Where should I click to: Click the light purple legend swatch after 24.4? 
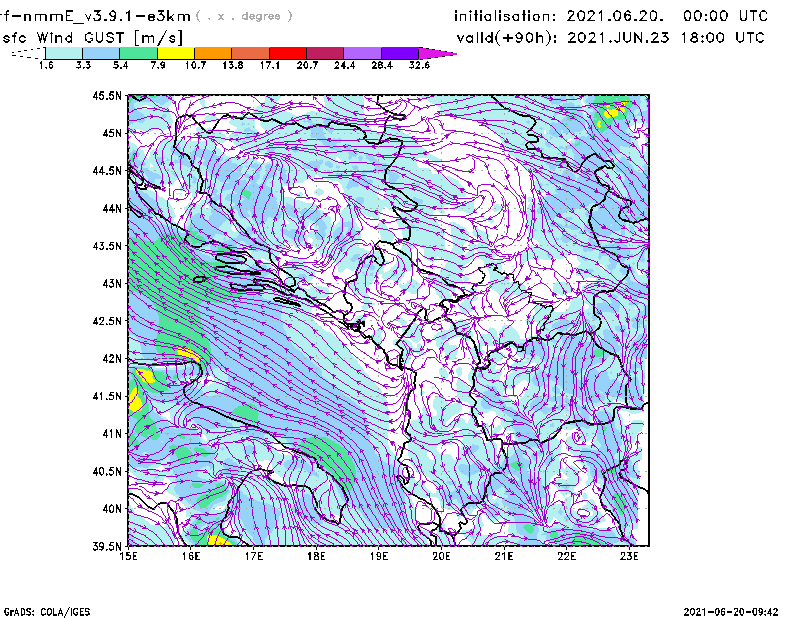coord(362,53)
